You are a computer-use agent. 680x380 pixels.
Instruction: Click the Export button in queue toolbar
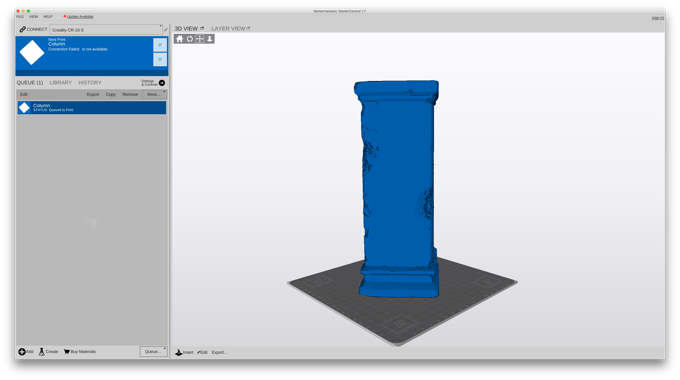pyautogui.click(x=93, y=94)
